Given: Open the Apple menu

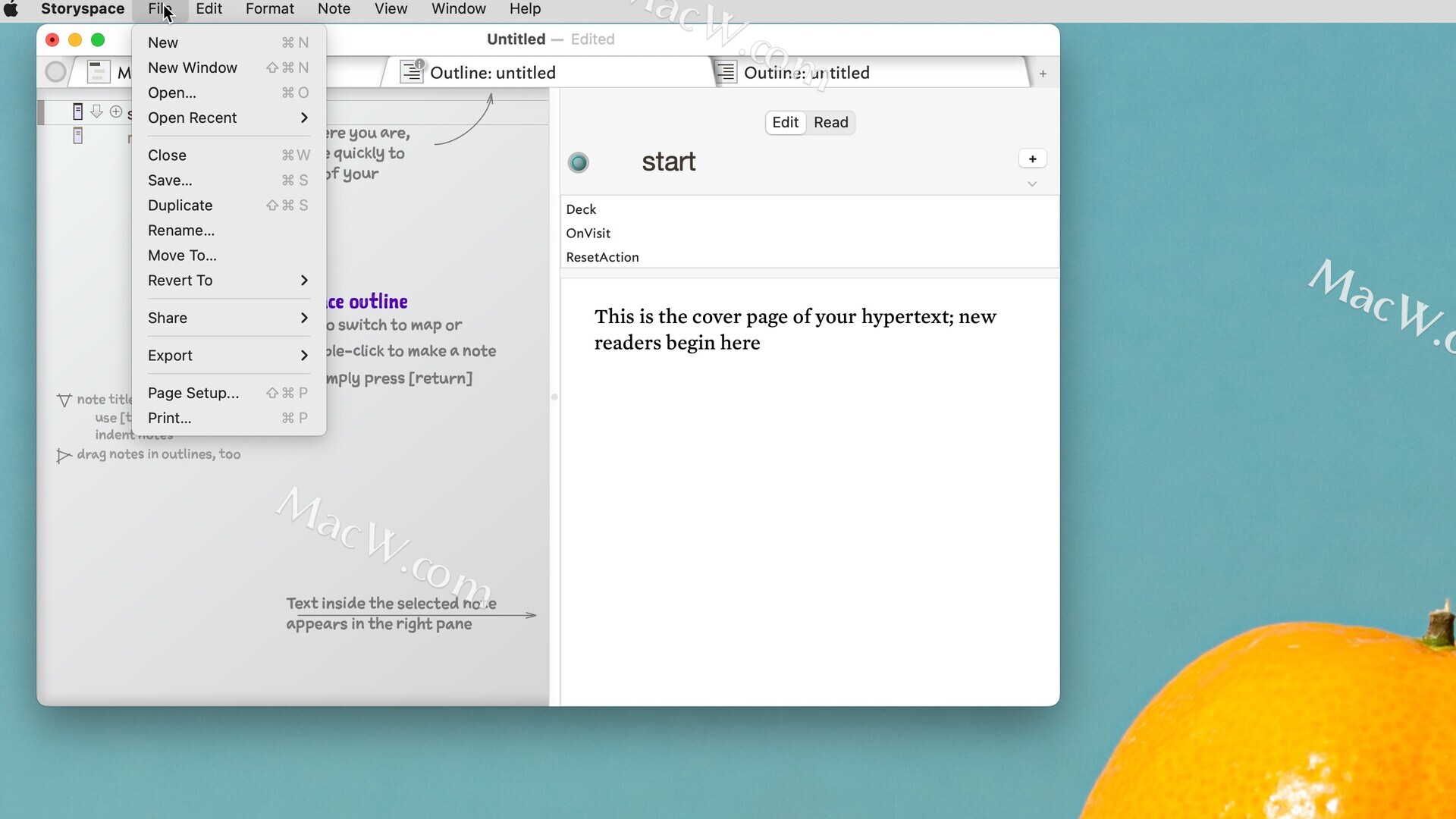Looking at the screenshot, I should click(x=11, y=9).
